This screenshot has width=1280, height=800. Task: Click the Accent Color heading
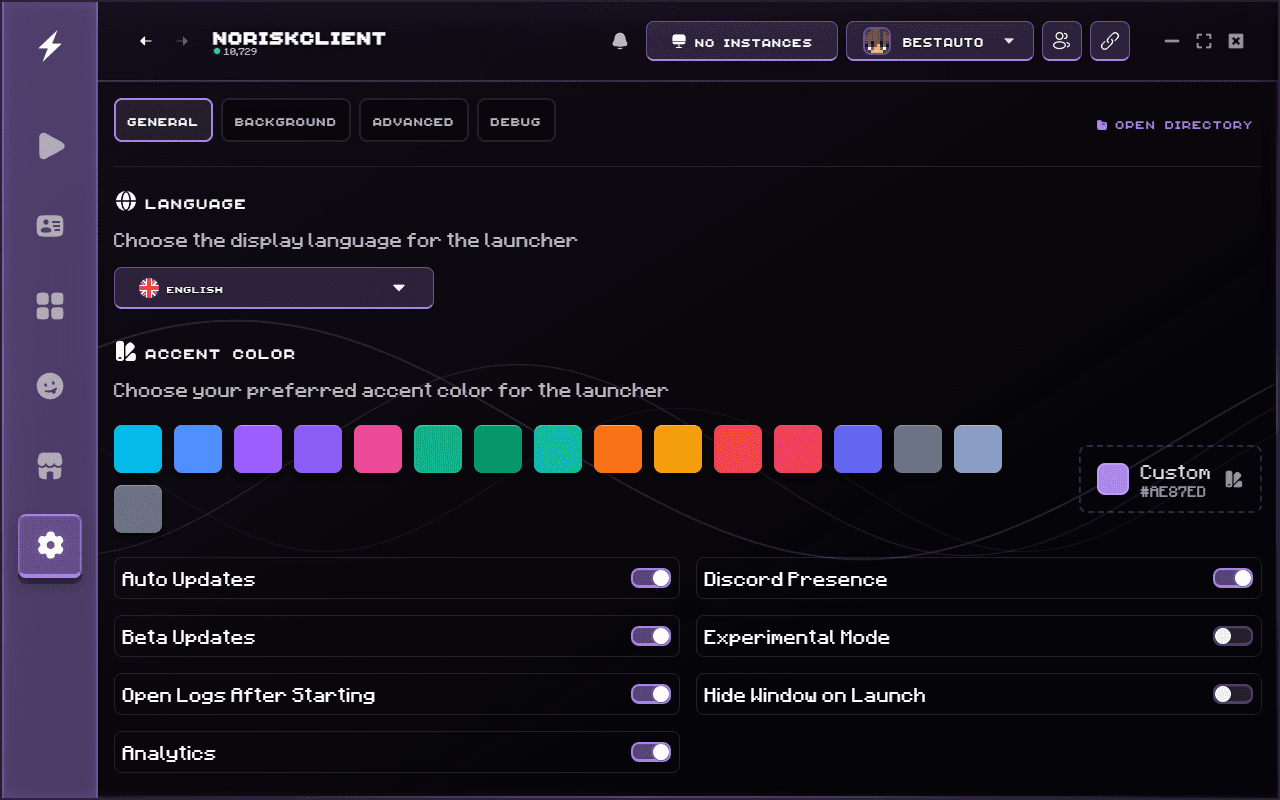220,353
